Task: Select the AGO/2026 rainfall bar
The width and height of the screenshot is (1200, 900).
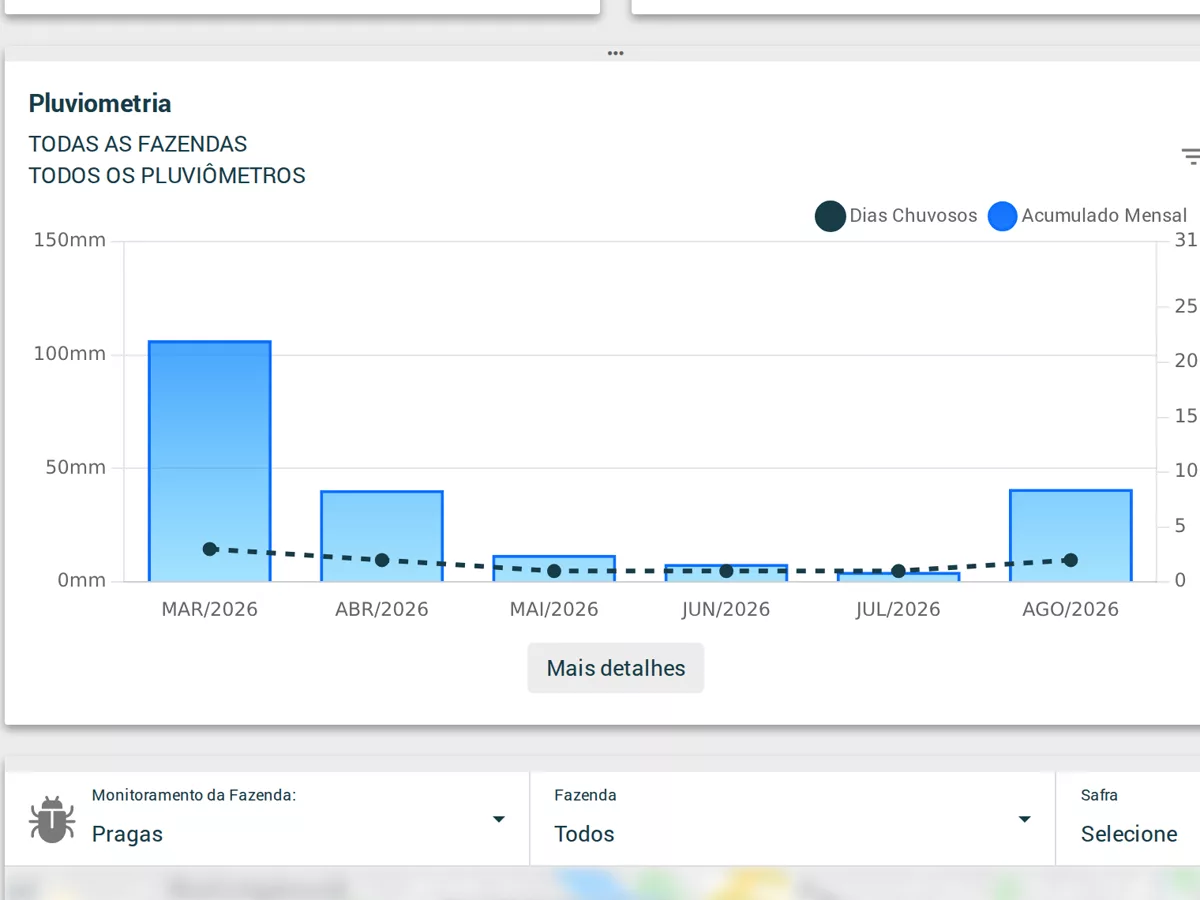Action: [1070, 536]
